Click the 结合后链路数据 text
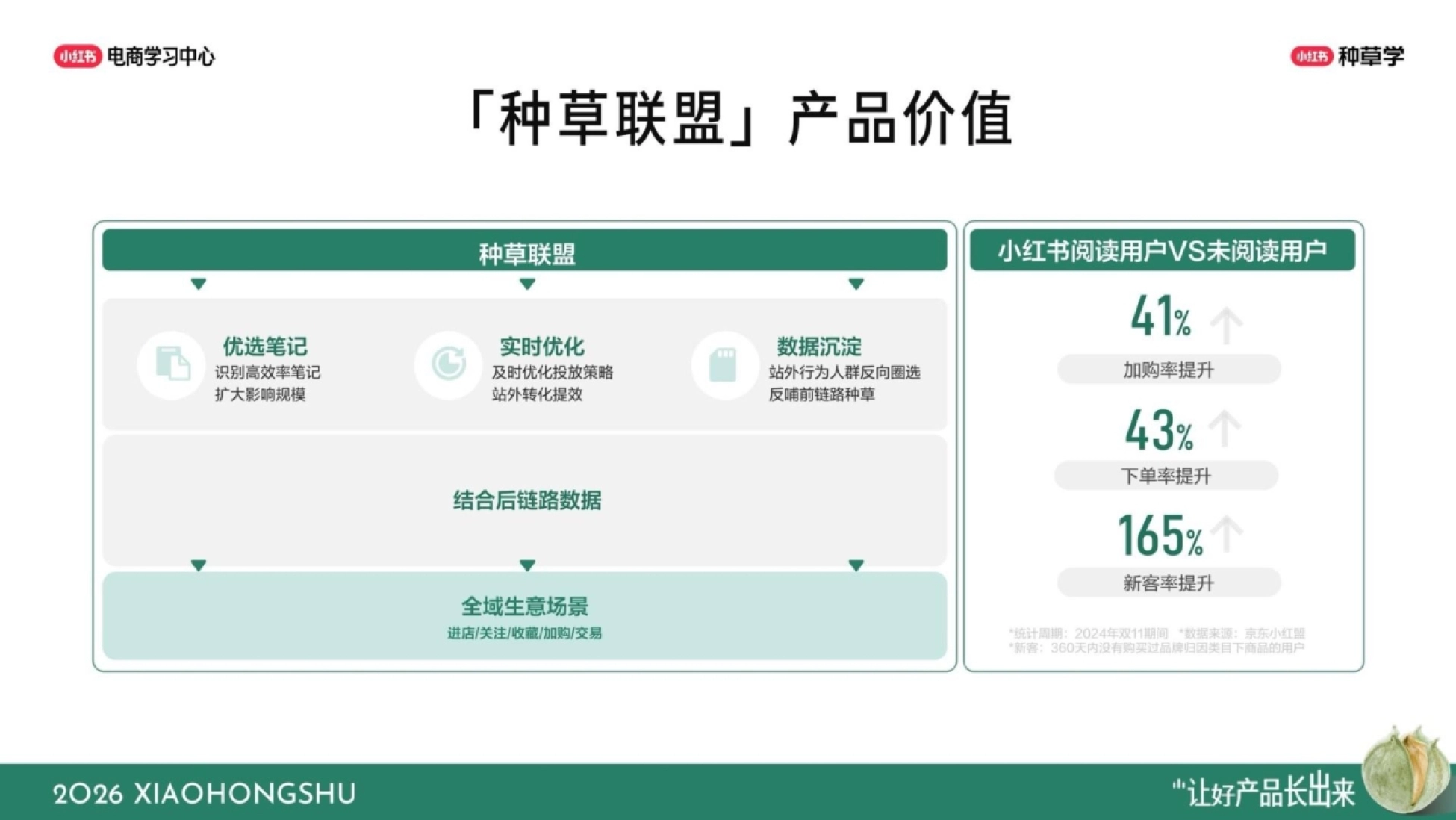 [x=527, y=500]
